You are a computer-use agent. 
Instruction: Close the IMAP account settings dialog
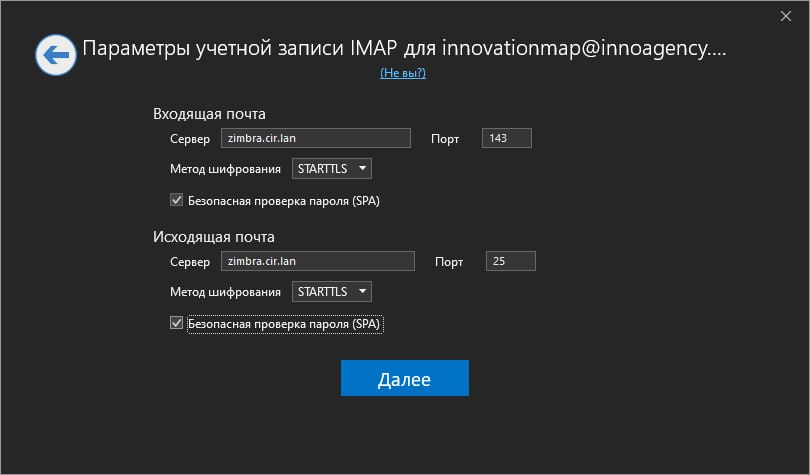(x=784, y=15)
